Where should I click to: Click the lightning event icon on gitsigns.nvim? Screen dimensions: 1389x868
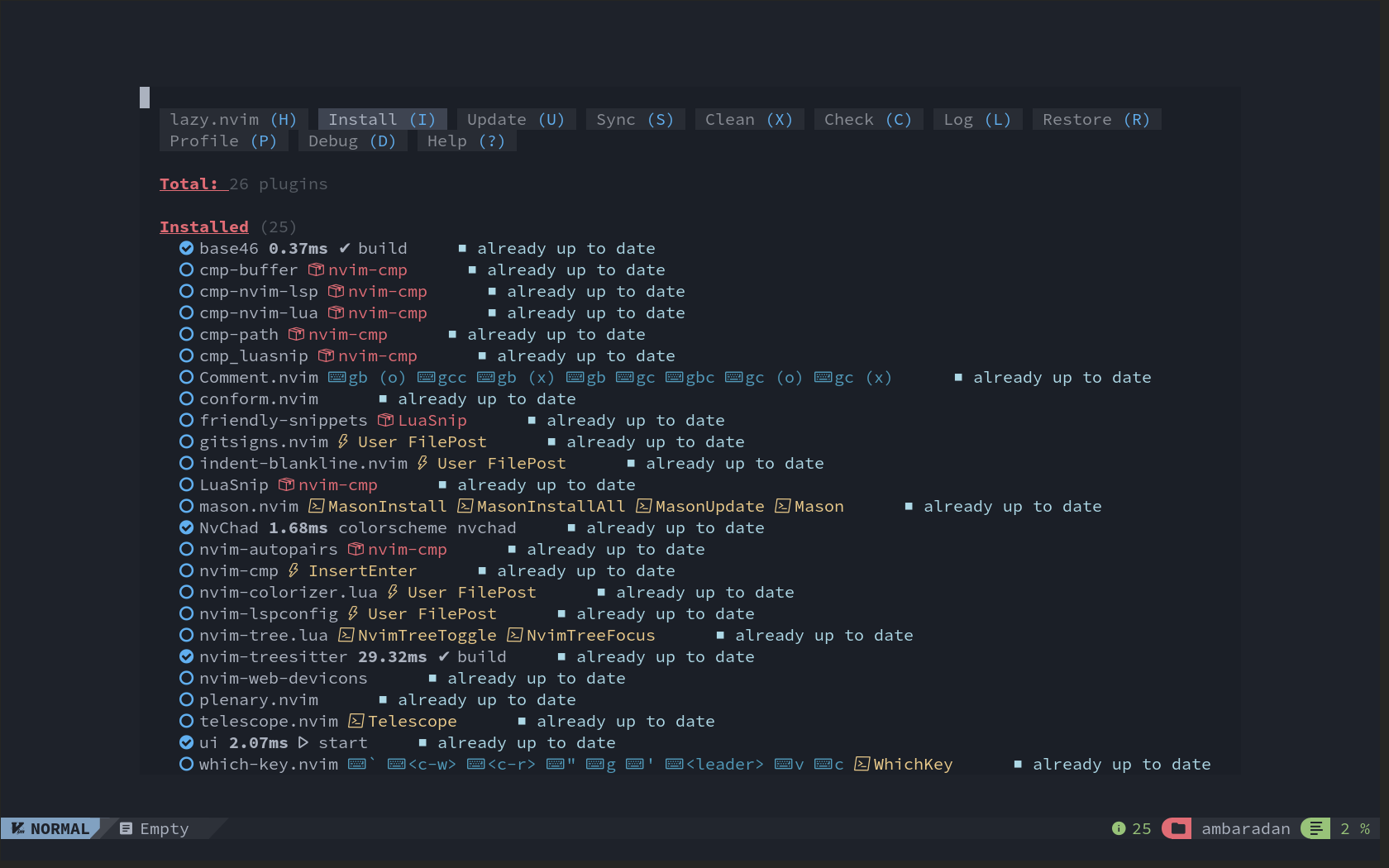342,441
